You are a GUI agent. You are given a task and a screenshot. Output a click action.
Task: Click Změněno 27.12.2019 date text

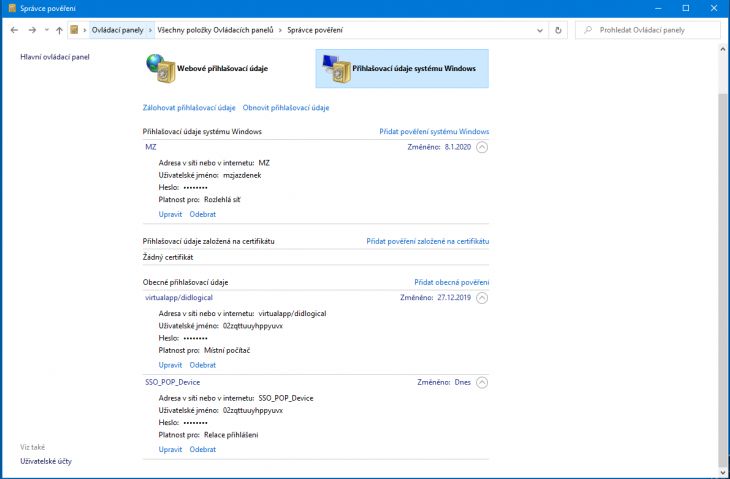pyautogui.click(x=435, y=297)
